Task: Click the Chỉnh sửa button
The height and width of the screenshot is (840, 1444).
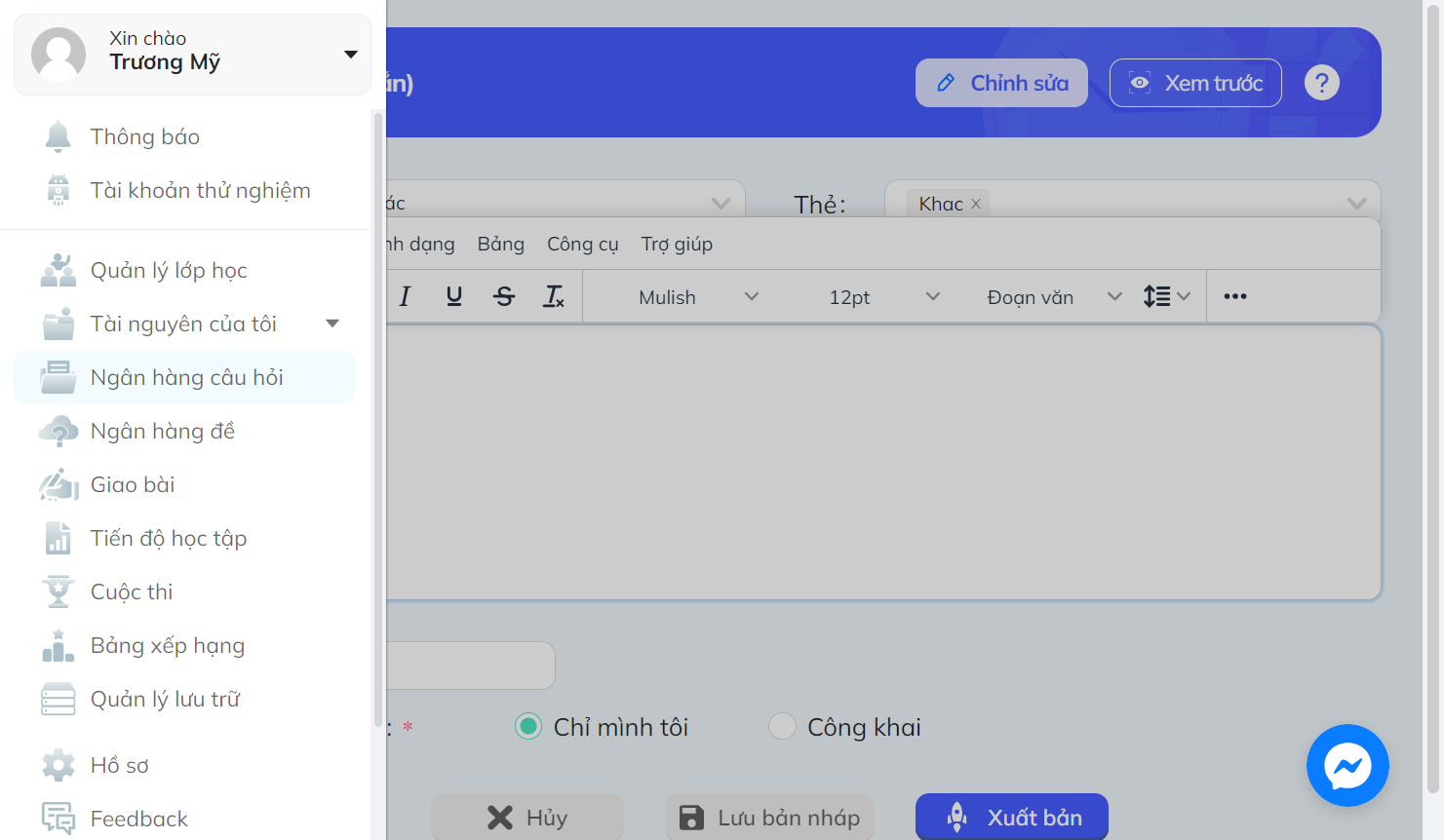Action: pyautogui.click(x=1001, y=83)
